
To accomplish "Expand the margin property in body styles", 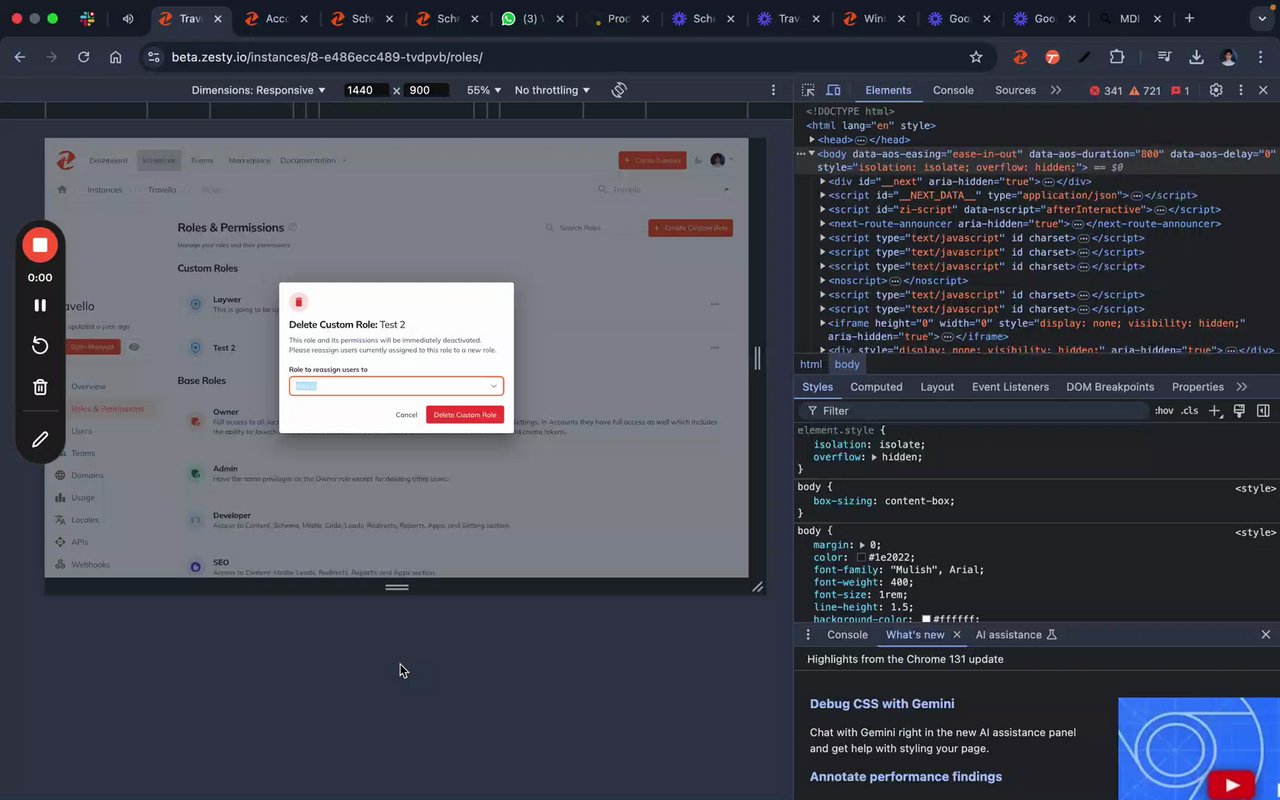I will click(x=863, y=545).
